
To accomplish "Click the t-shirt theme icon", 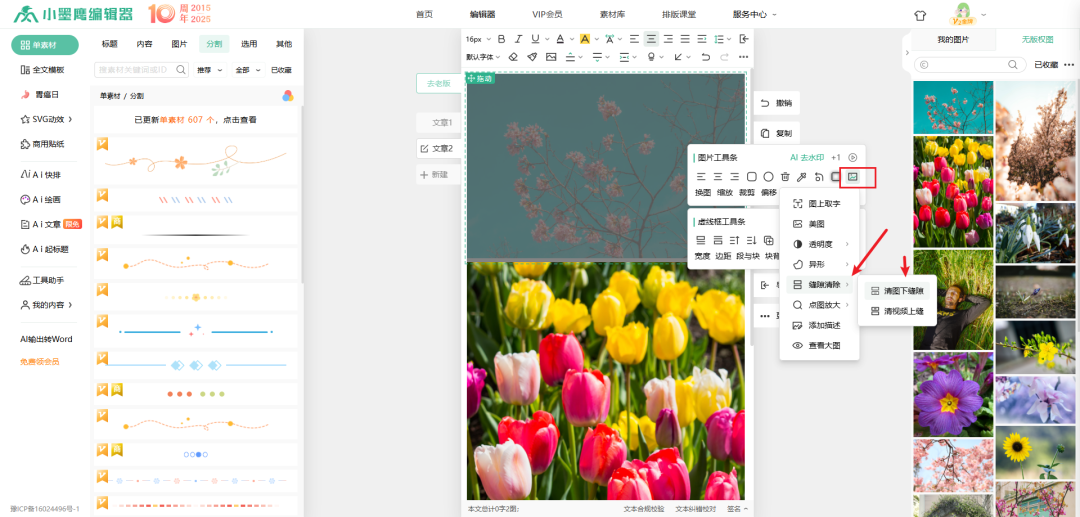I will 920,14.
